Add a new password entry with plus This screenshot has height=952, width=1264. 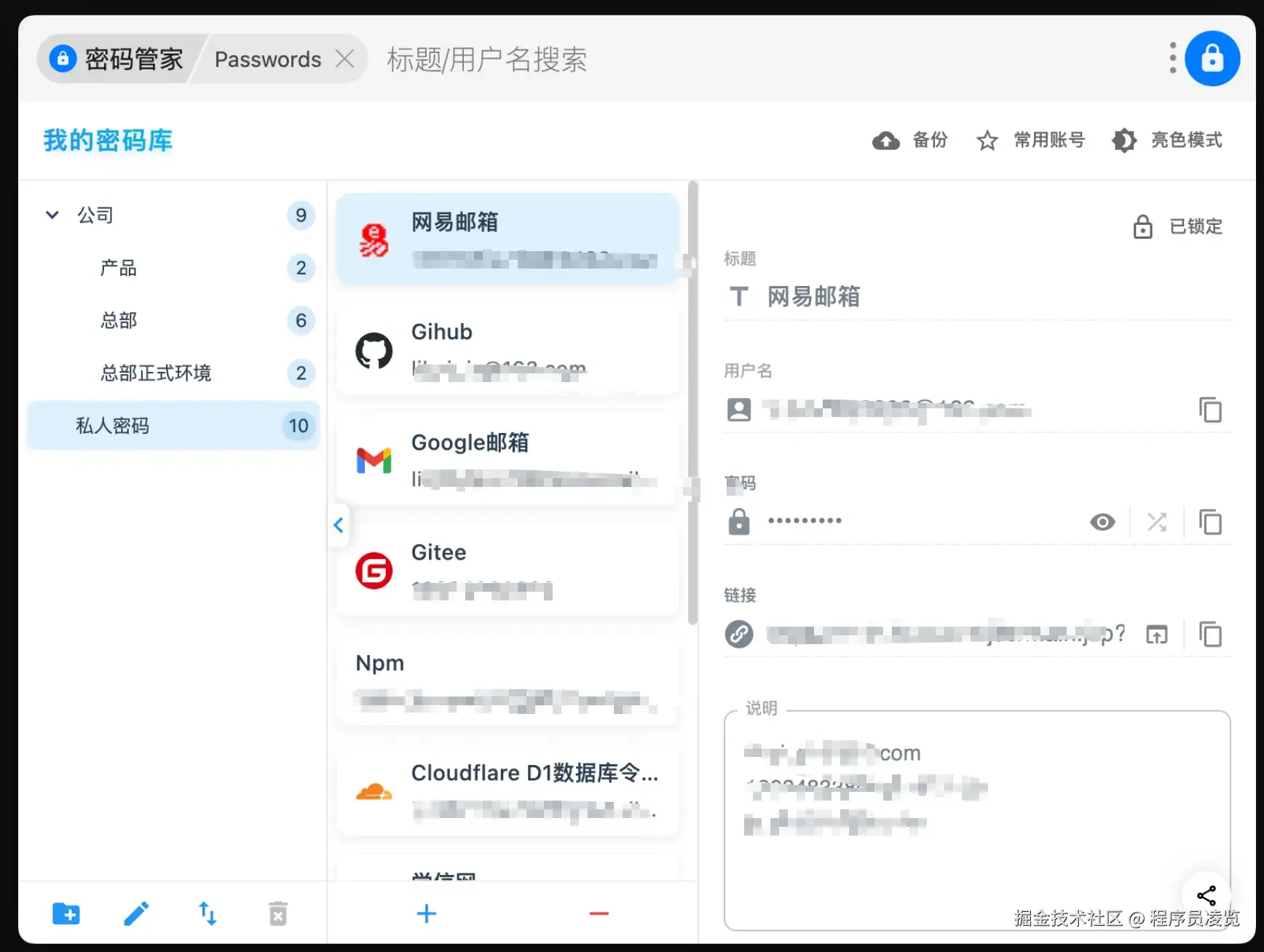click(427, 913)
